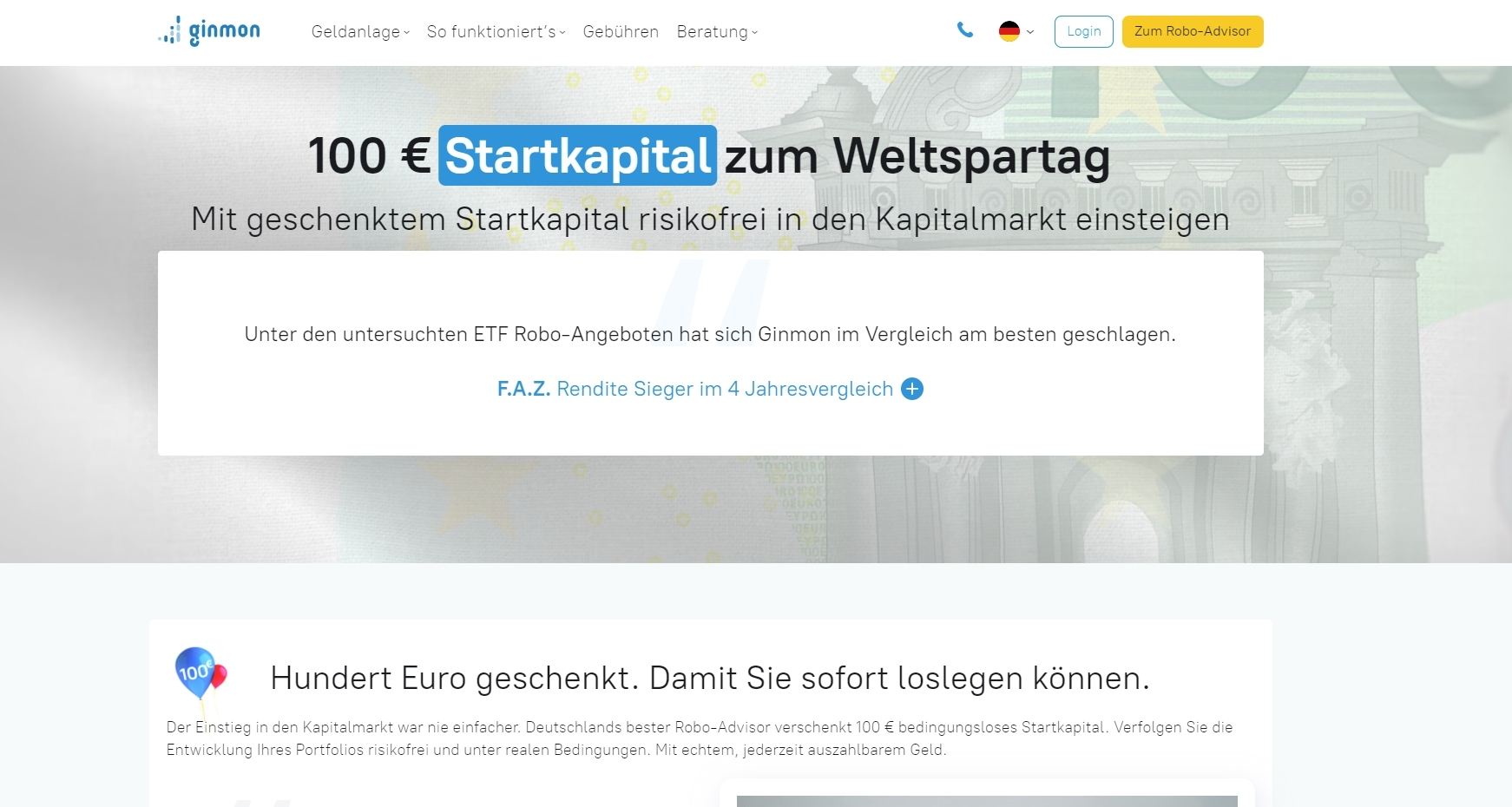The height and width of the screenshot is (807, 1512).
Task: Expand the Geldanlage menu
Action: (360, 32)
